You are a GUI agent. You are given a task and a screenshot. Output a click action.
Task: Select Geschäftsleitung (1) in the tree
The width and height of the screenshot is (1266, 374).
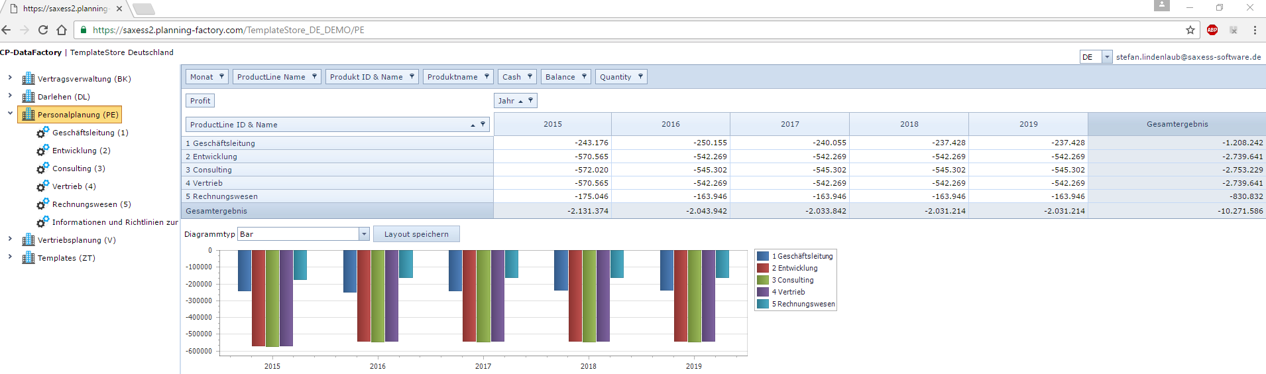90,132
